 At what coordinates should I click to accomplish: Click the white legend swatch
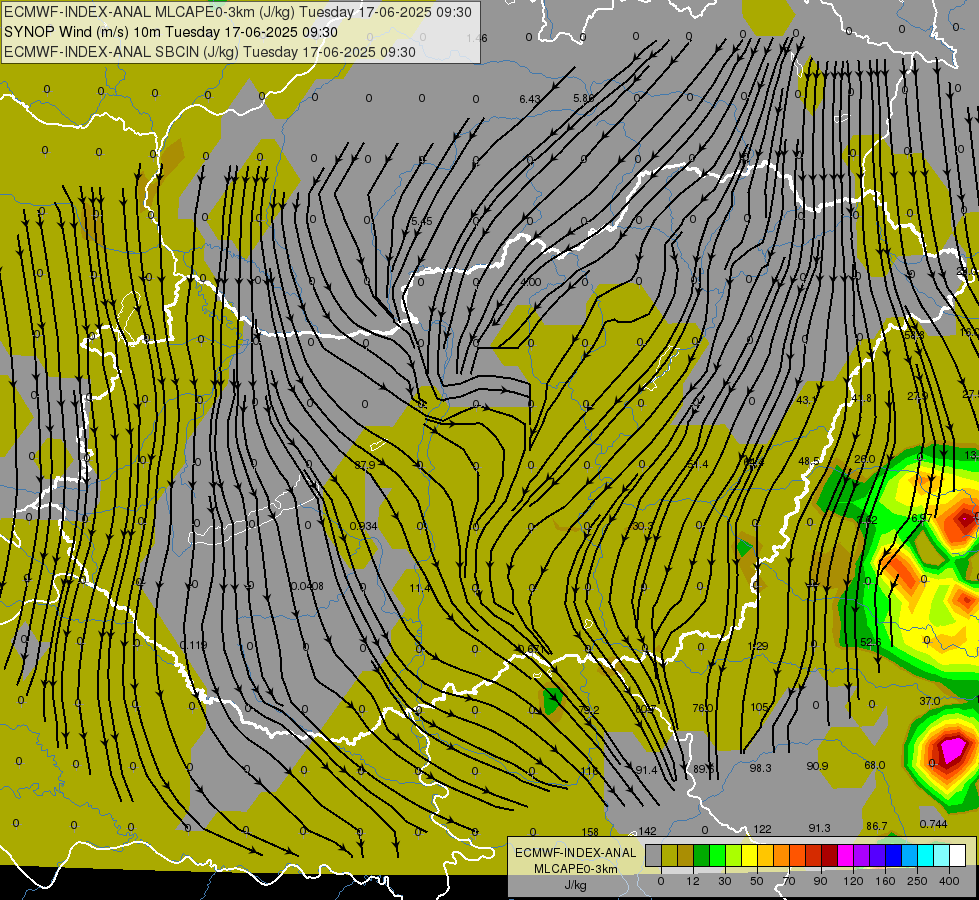958,855
